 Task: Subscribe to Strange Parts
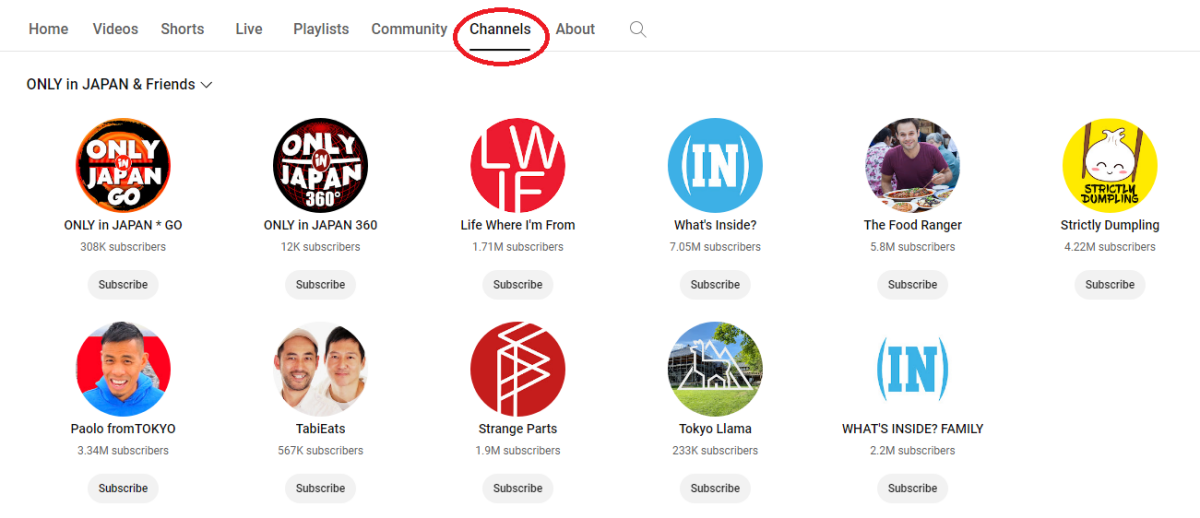click(x=518, y=489)
